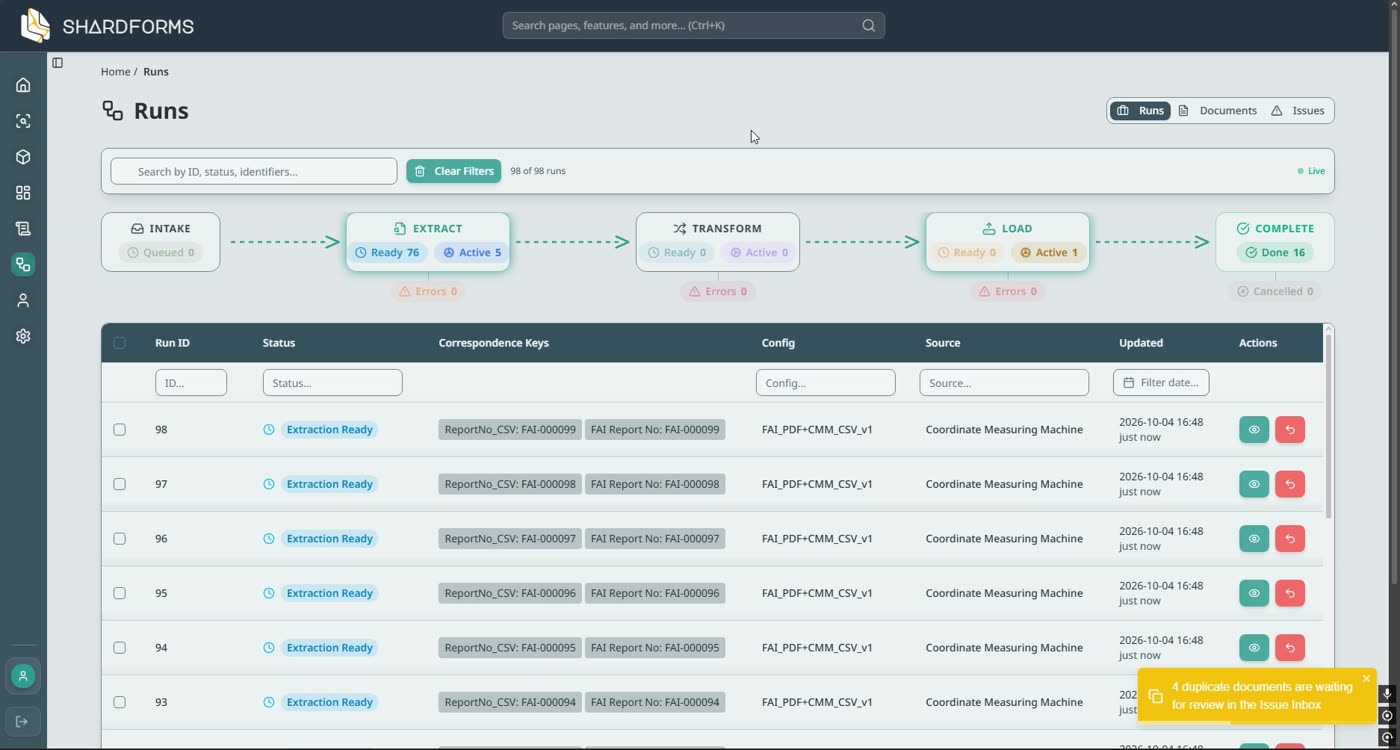Open the templates list sidebar icon
This screenshot has width=1400, height=750.
(23, 229)
